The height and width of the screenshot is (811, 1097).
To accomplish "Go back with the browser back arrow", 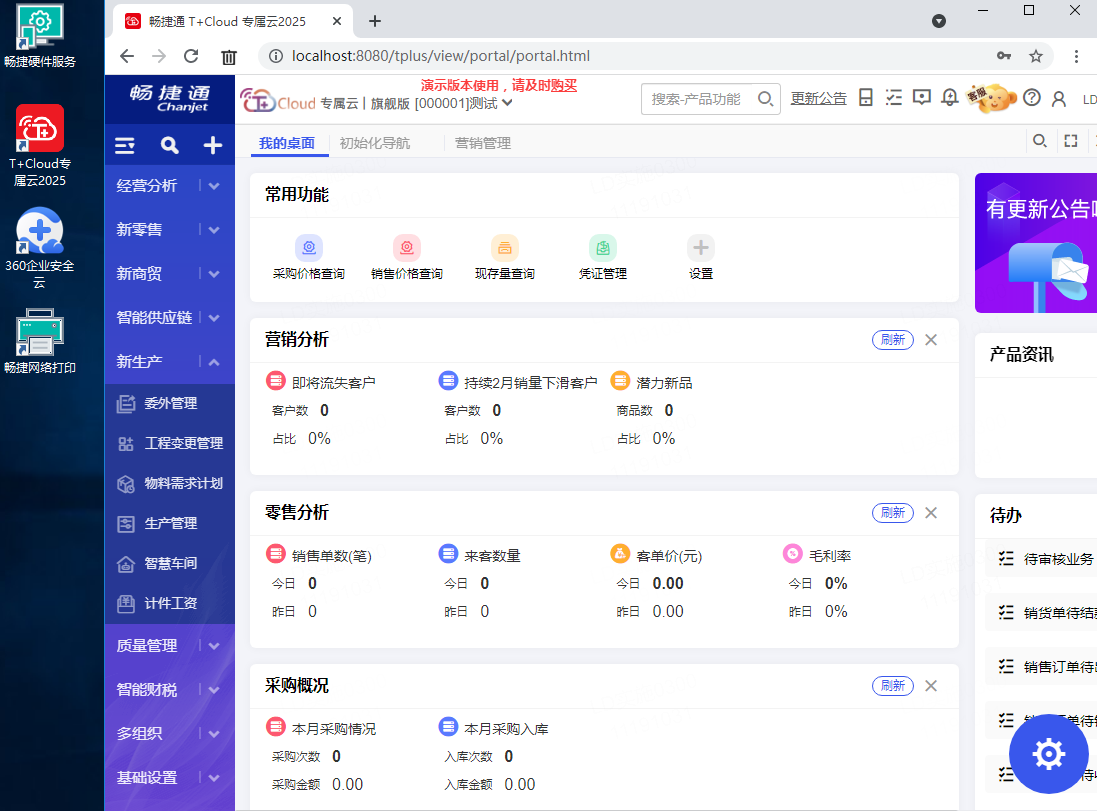I will click(x=127, y=56).
